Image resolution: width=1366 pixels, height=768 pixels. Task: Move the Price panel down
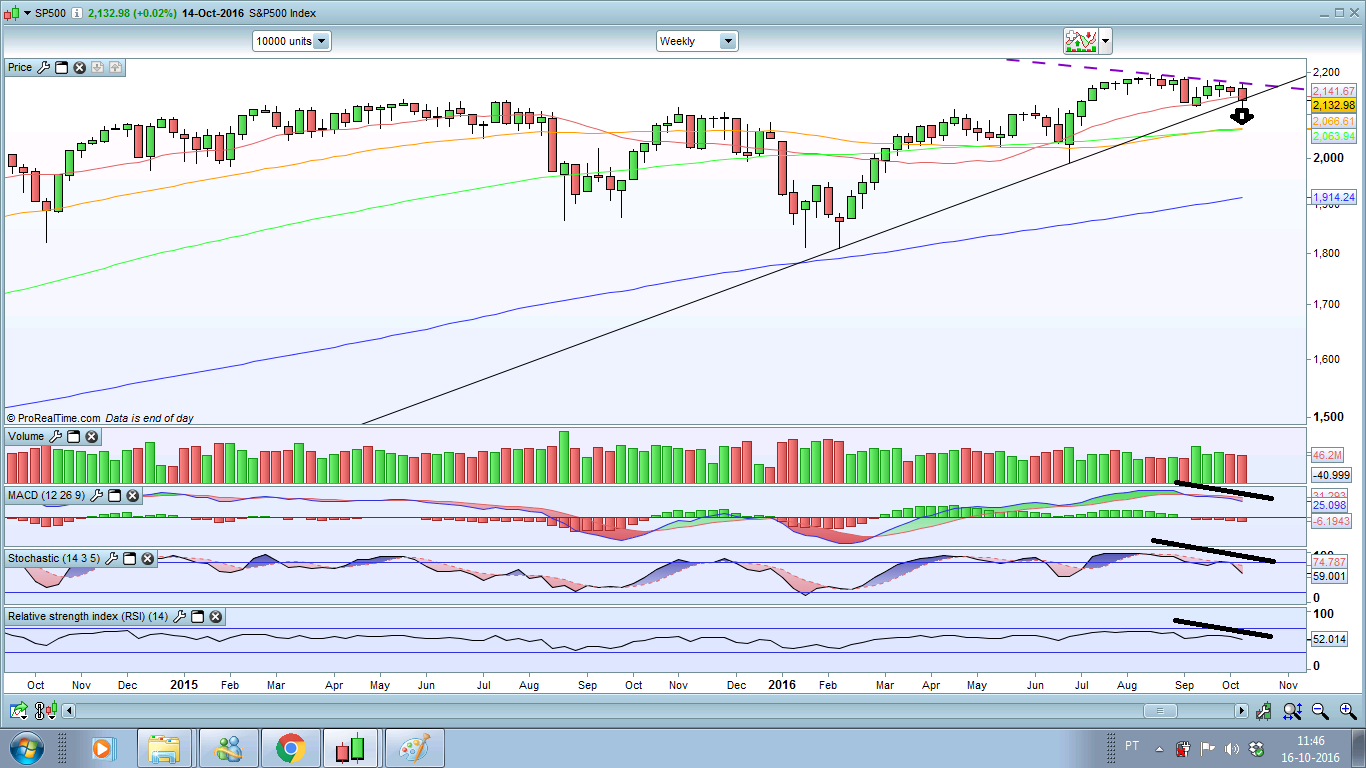[x=98, y=67]
